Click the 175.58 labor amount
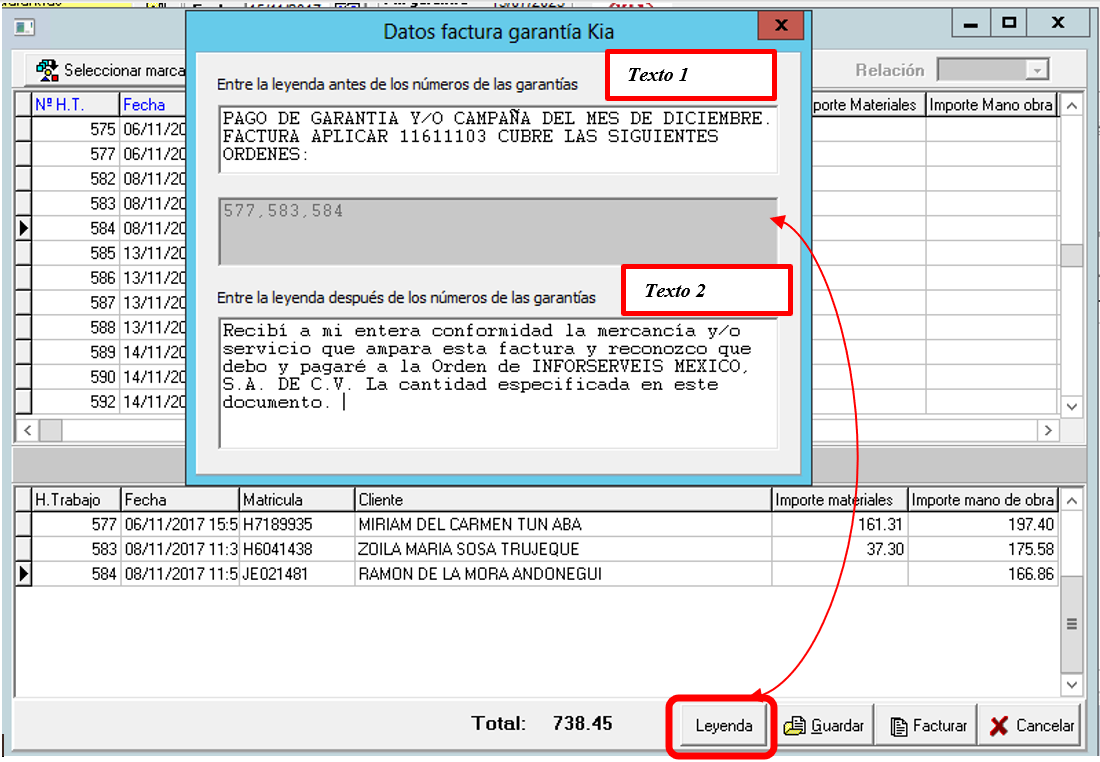This screenshot has width=1100, height=762. pyautogui.click(x=1031, y=549)
